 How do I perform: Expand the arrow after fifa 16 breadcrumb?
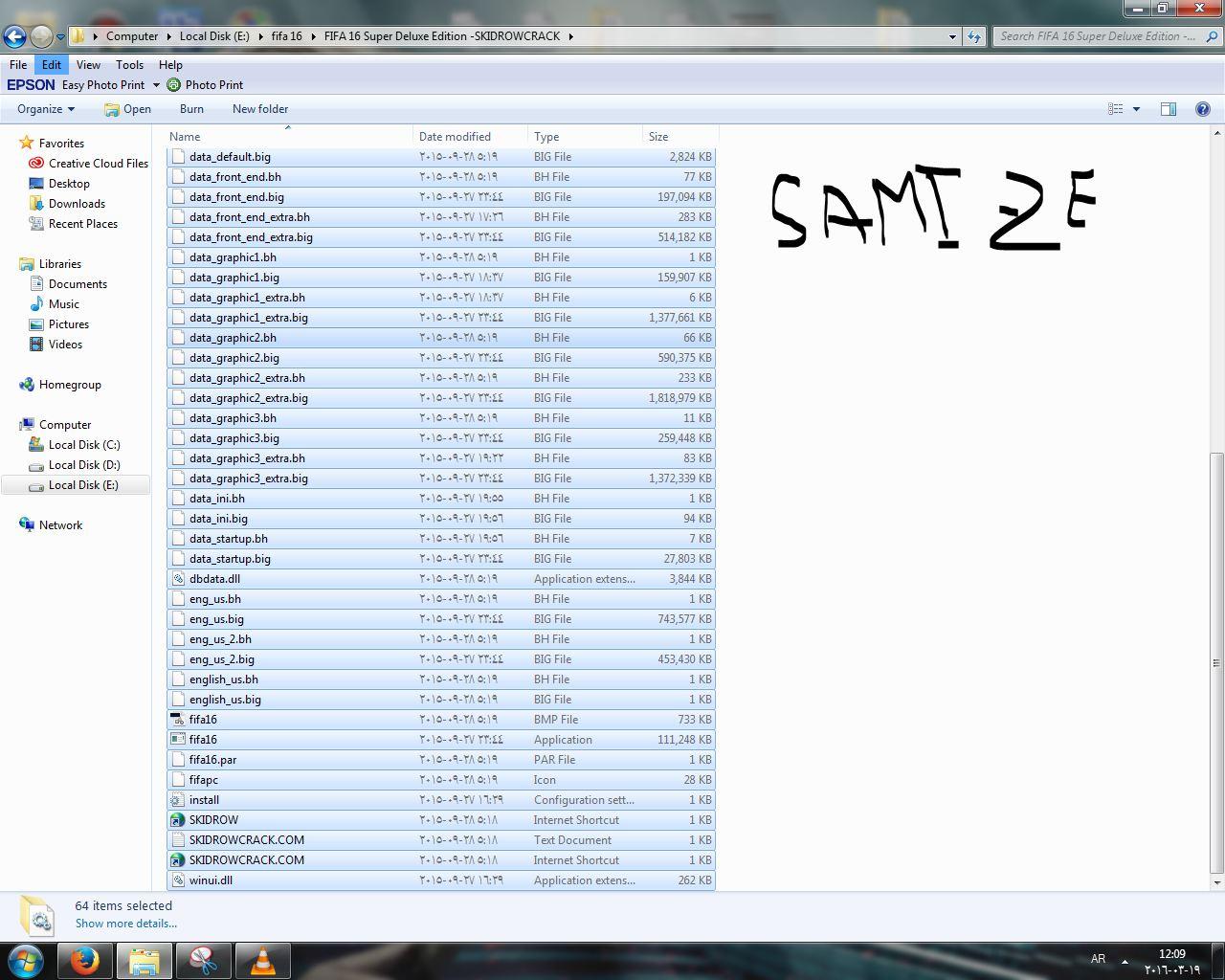(313, 36)
